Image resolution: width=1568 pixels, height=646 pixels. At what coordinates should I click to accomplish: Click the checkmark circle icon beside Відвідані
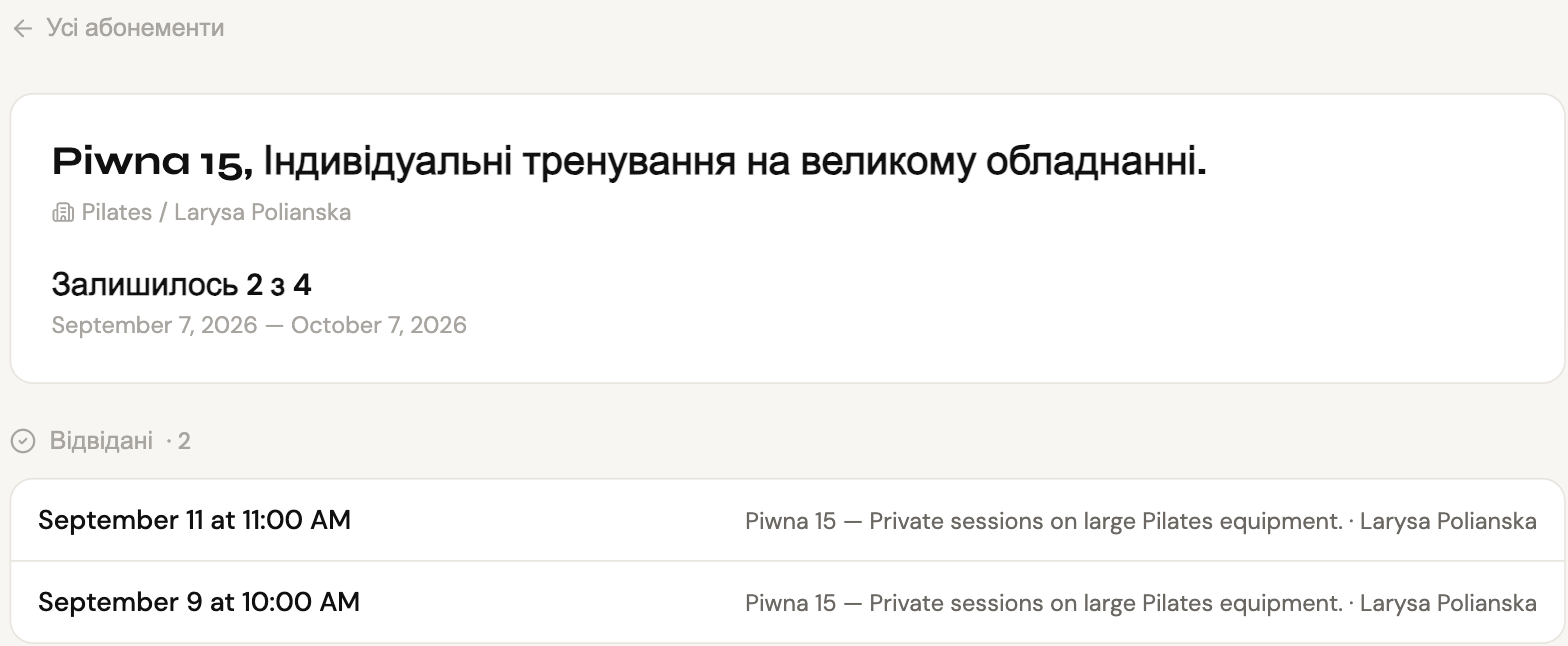tap(23, 441)
